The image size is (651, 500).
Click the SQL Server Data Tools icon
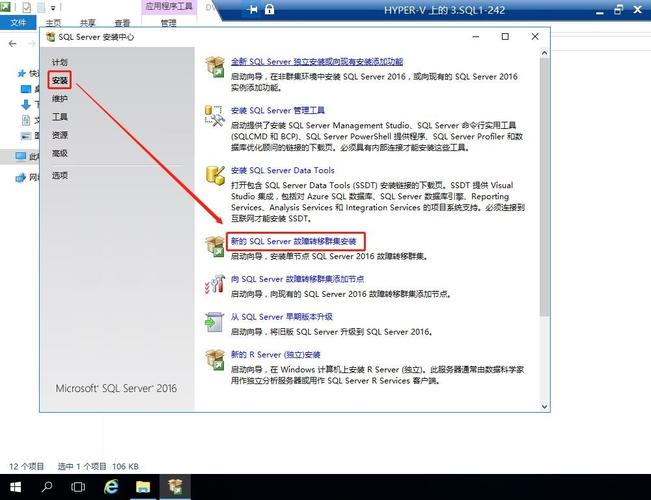click(215, 175)
